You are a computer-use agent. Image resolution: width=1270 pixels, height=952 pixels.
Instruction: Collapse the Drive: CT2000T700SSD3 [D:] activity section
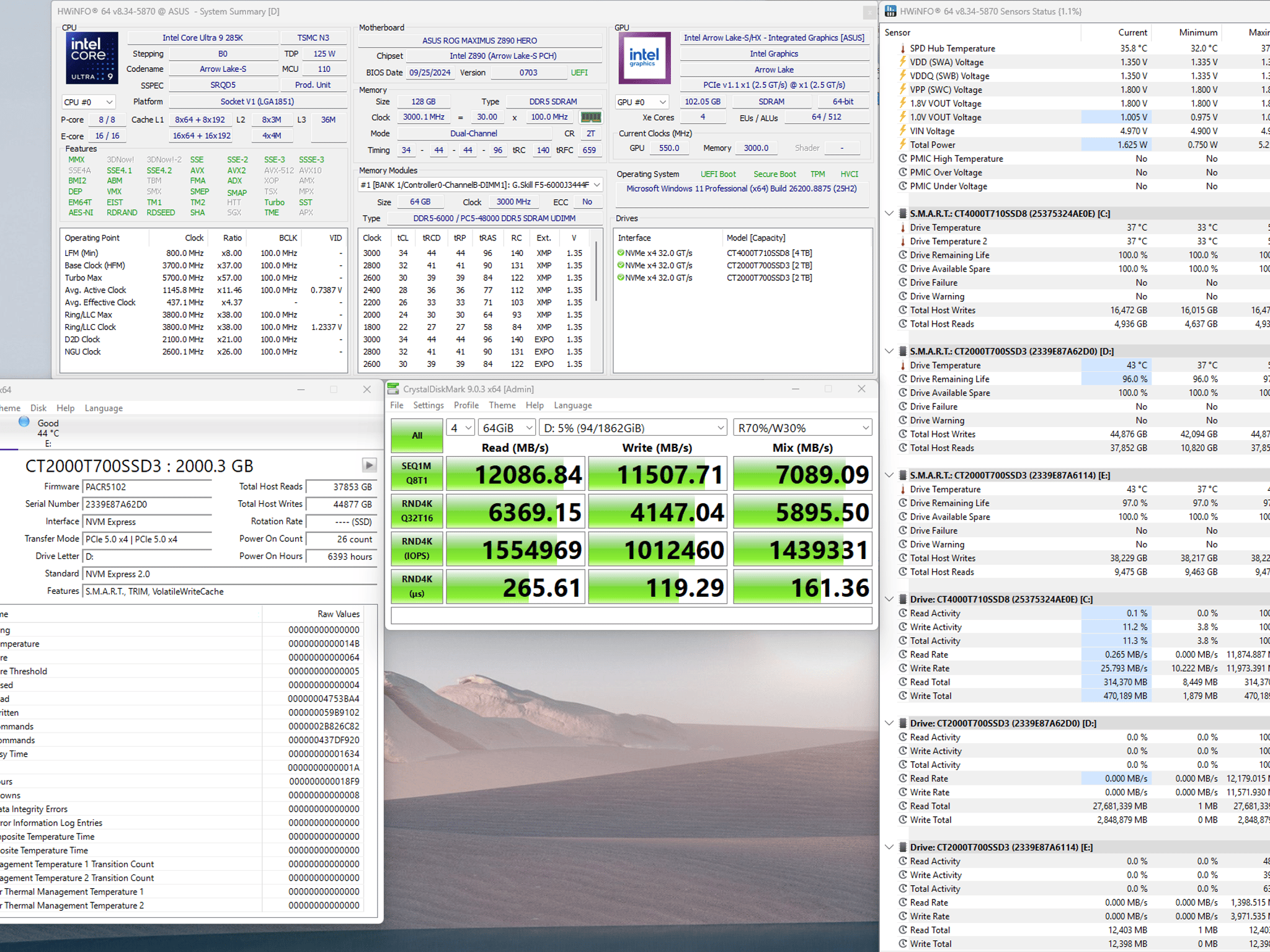889,723
